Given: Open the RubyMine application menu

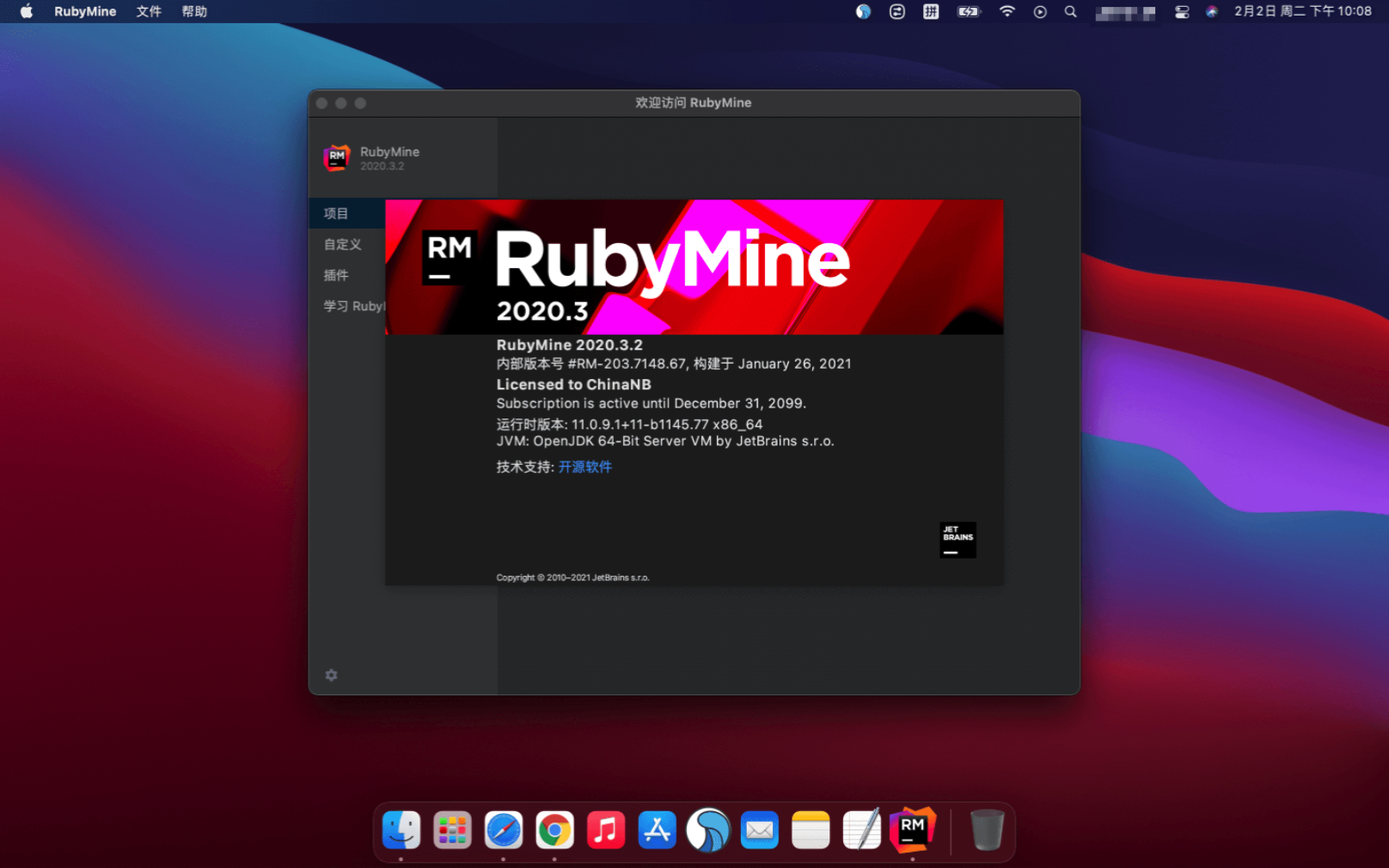Looking at the screenshot, I should coord(85,11).
